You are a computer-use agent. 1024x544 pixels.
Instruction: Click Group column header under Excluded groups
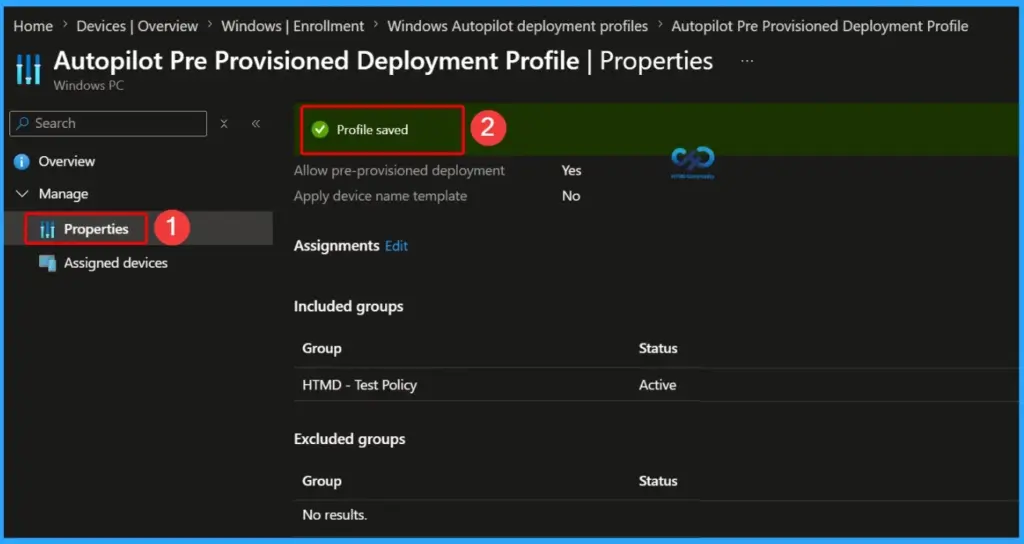tap(321, 481)
